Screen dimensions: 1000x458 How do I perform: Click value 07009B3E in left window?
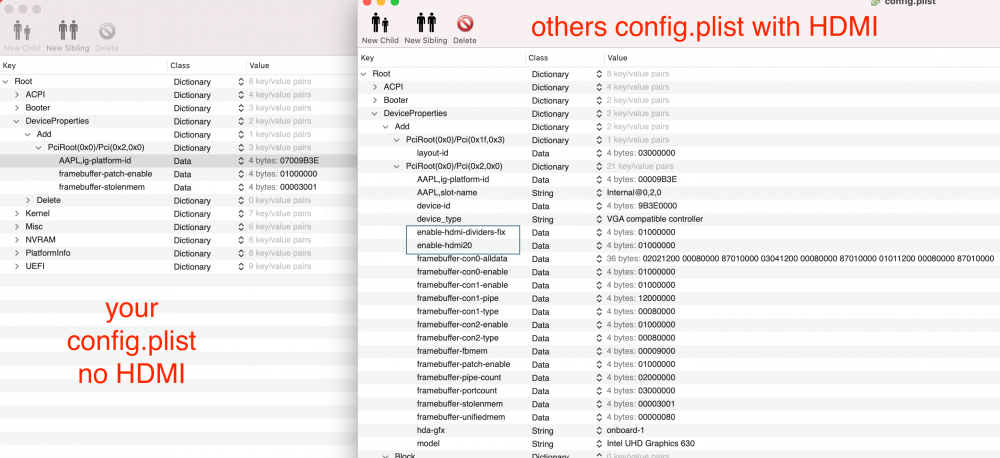click(299, 161)
